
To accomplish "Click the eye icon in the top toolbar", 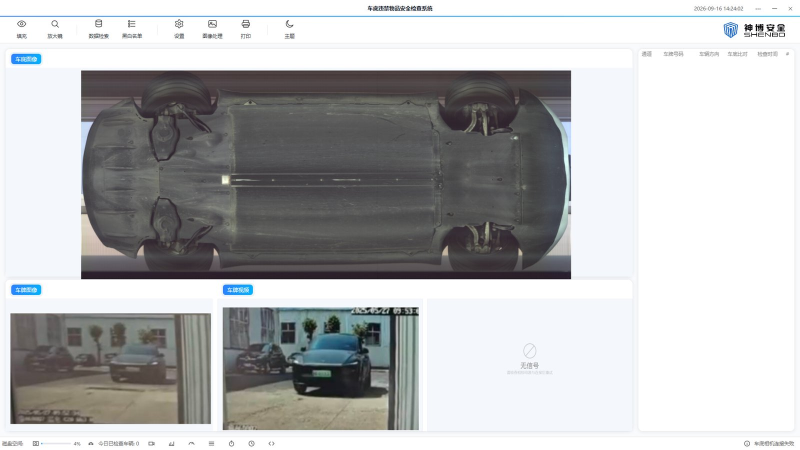I will 21,24.
